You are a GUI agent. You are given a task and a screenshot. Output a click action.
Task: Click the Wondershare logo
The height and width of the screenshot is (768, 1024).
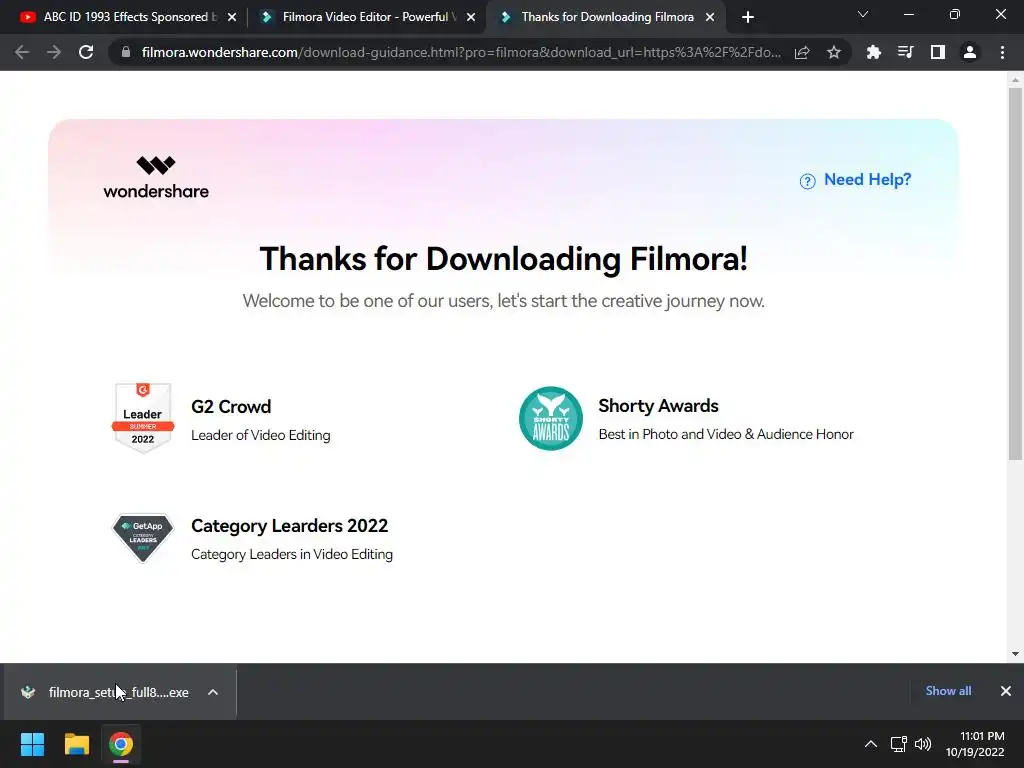click(x=156, y=177)
